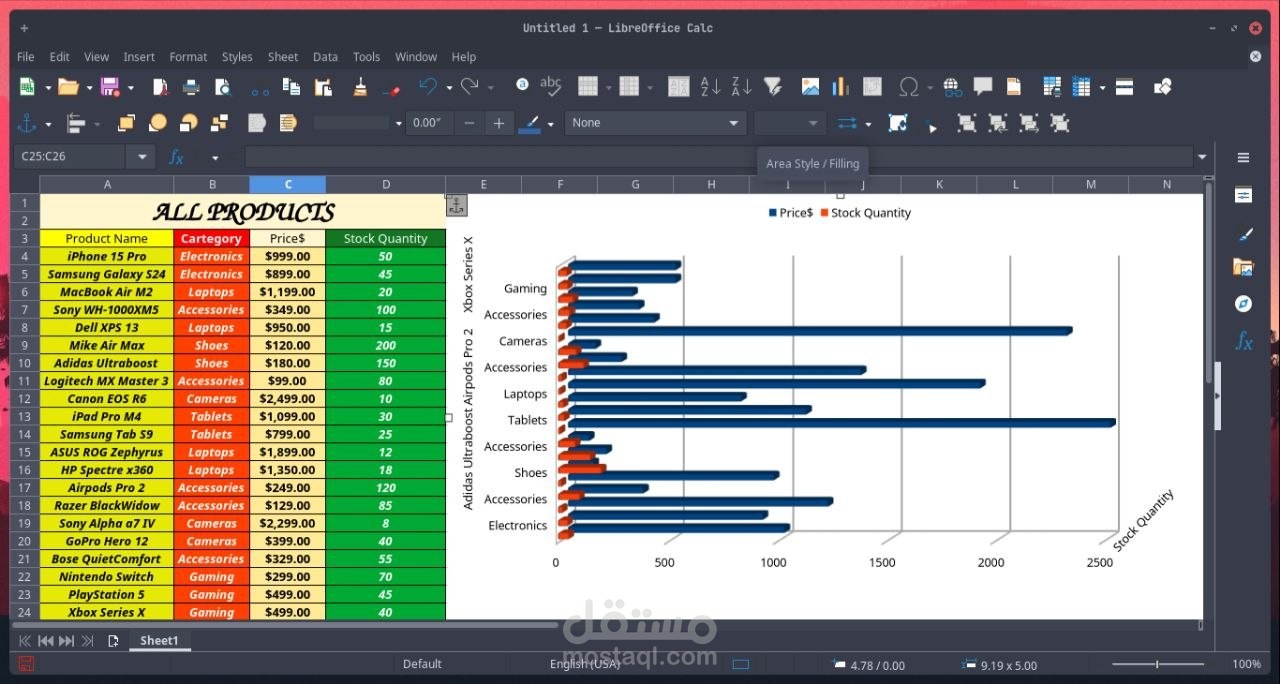Click the Insert Image icon

pos(810,87)
